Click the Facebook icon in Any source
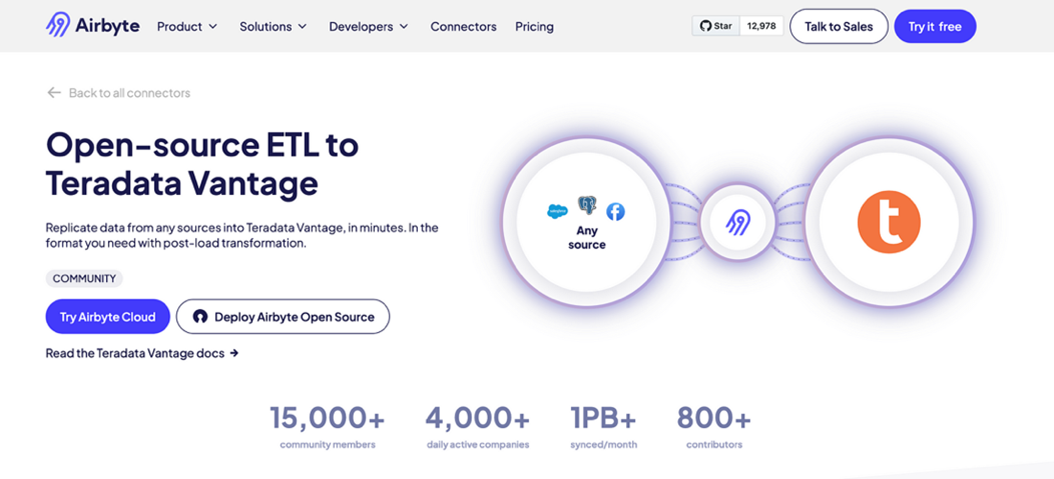 (615, 212)
